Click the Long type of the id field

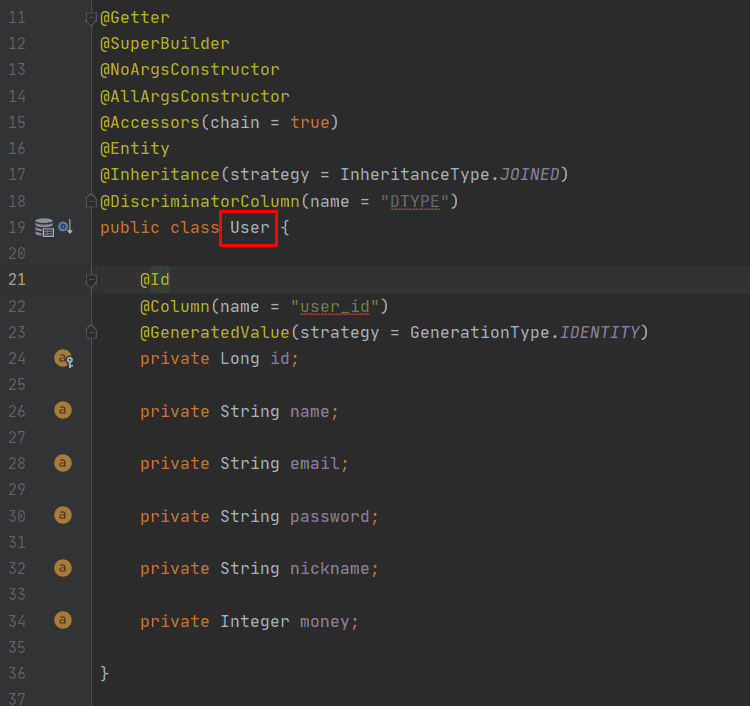(240, 359)
